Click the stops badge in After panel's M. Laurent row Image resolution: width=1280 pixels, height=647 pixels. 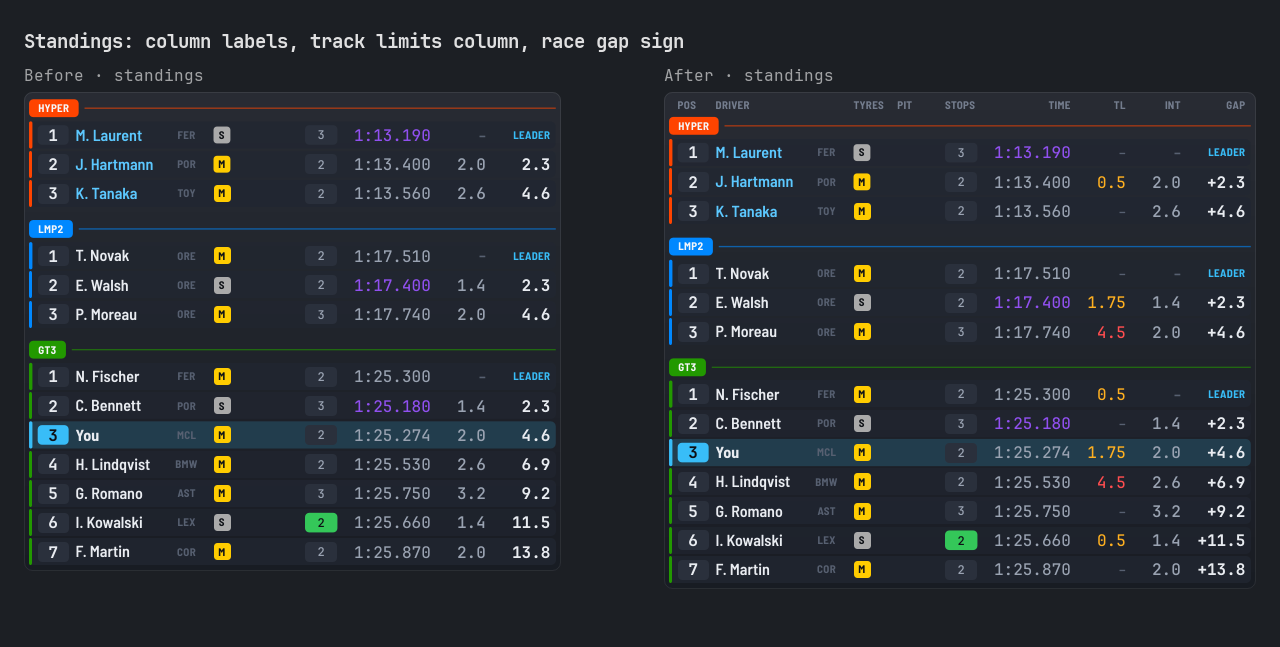coord(961,153)
